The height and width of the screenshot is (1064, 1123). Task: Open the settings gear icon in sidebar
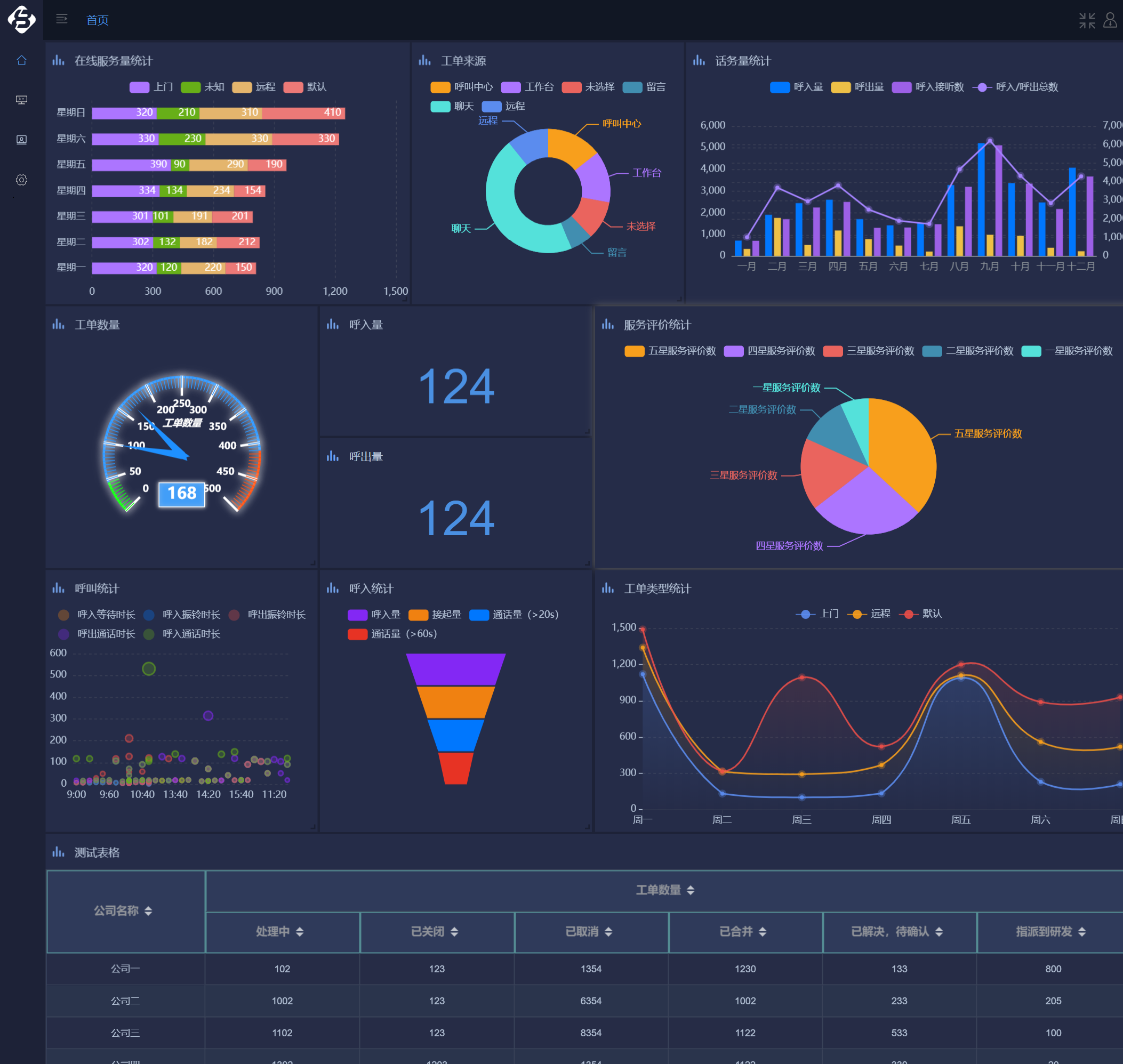tap(21, 180)
